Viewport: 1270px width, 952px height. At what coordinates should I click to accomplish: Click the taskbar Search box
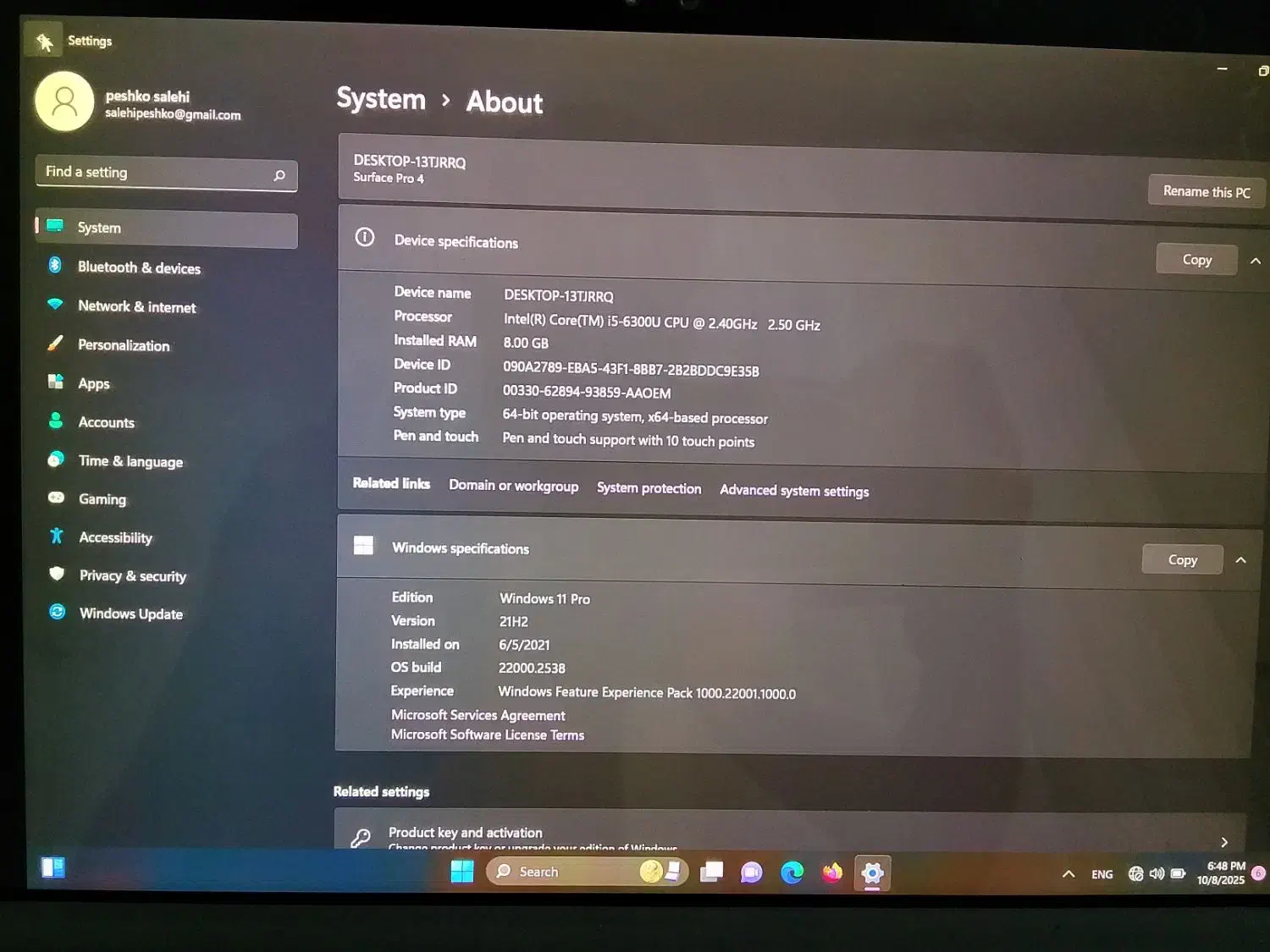coord(588,872)
